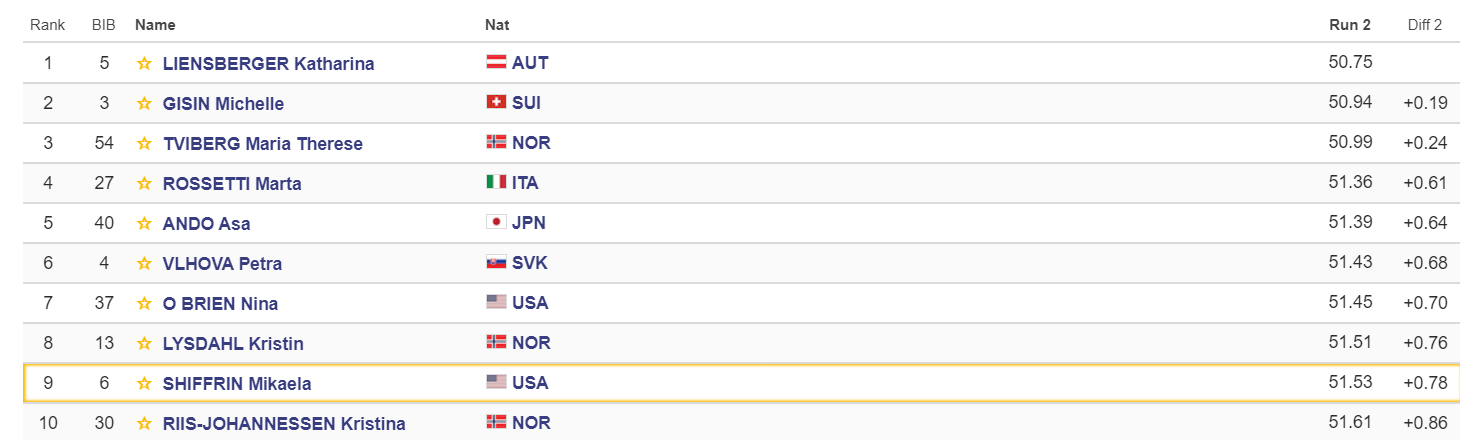
Task: Click the star icon beside ANDO Asa
Action: tap(144, 224)
